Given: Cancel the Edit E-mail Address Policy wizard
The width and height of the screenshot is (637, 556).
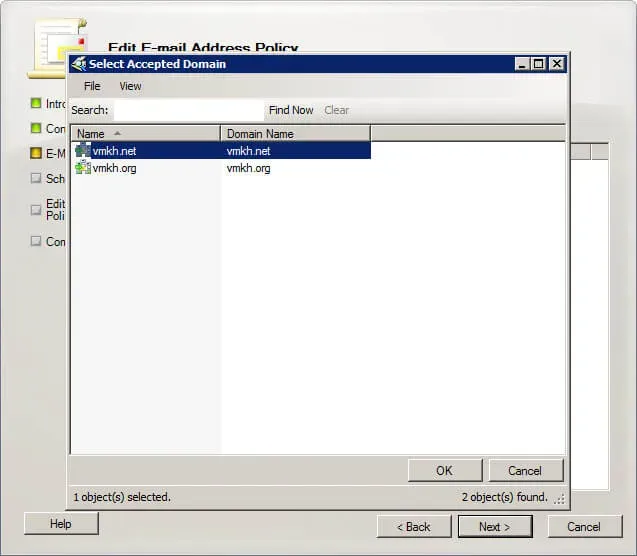Looking at the screenshot, I should pyautogui.click(x=584, y=527).
